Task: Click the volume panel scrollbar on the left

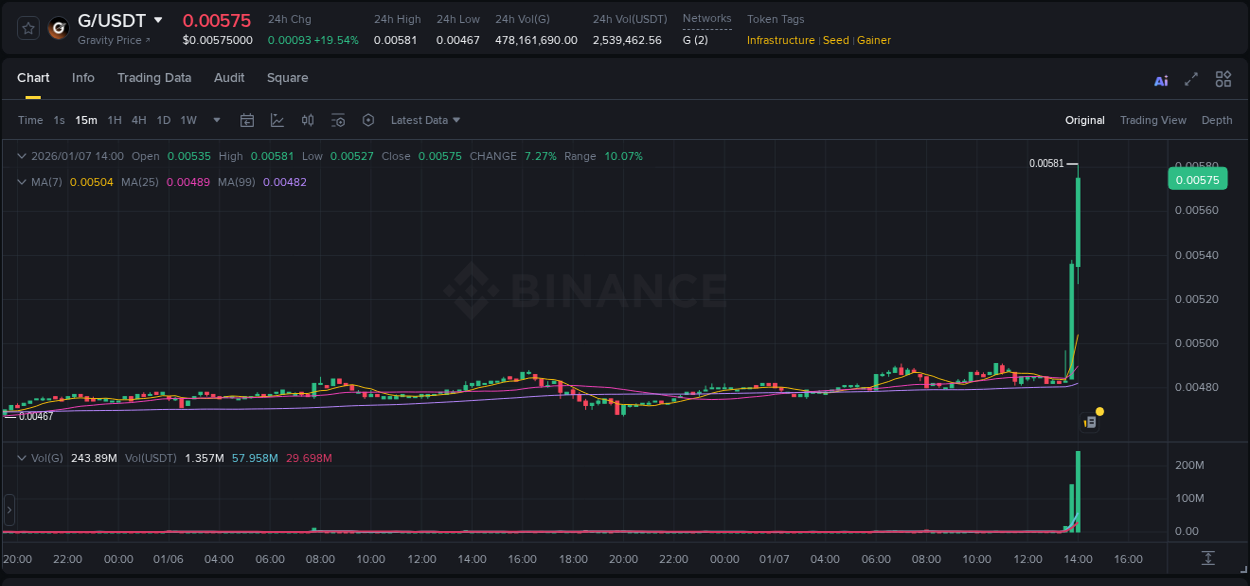Action: tap(8, 510)
